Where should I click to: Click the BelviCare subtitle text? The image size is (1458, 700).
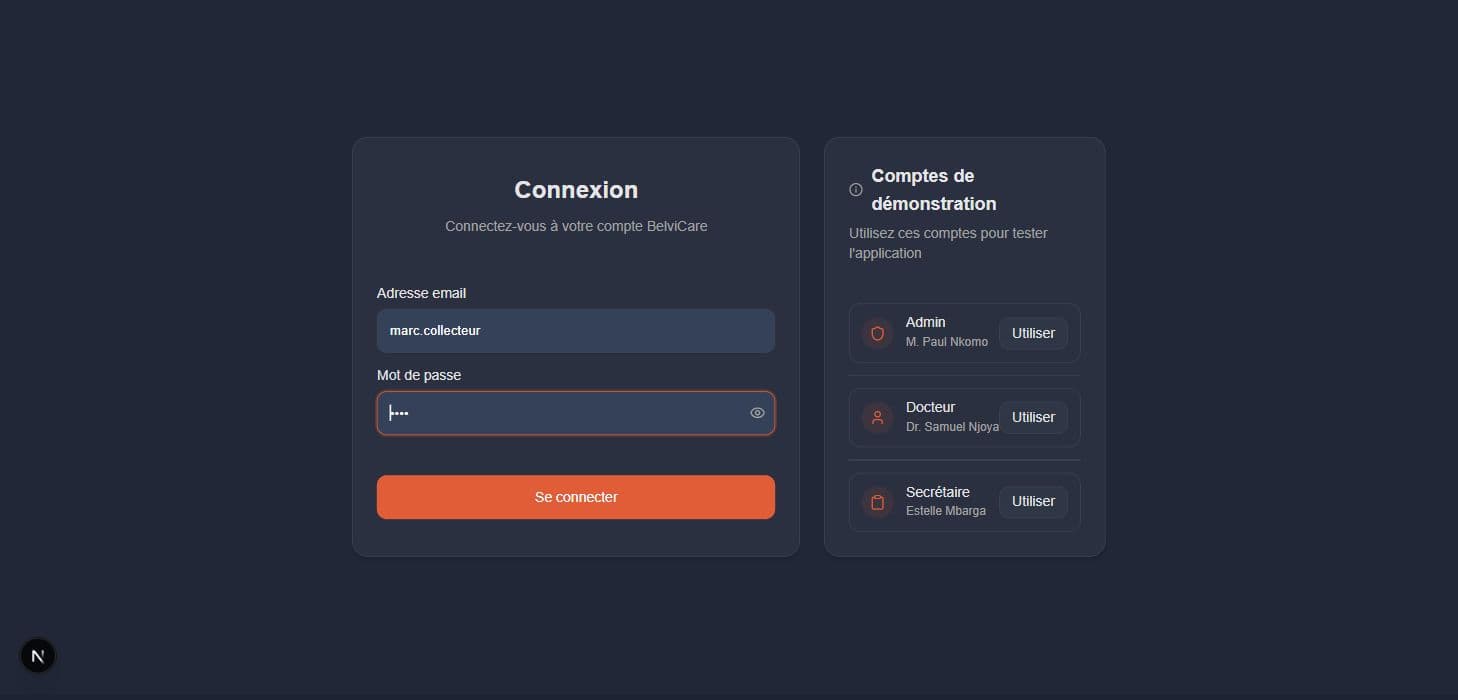click(576, 226)
